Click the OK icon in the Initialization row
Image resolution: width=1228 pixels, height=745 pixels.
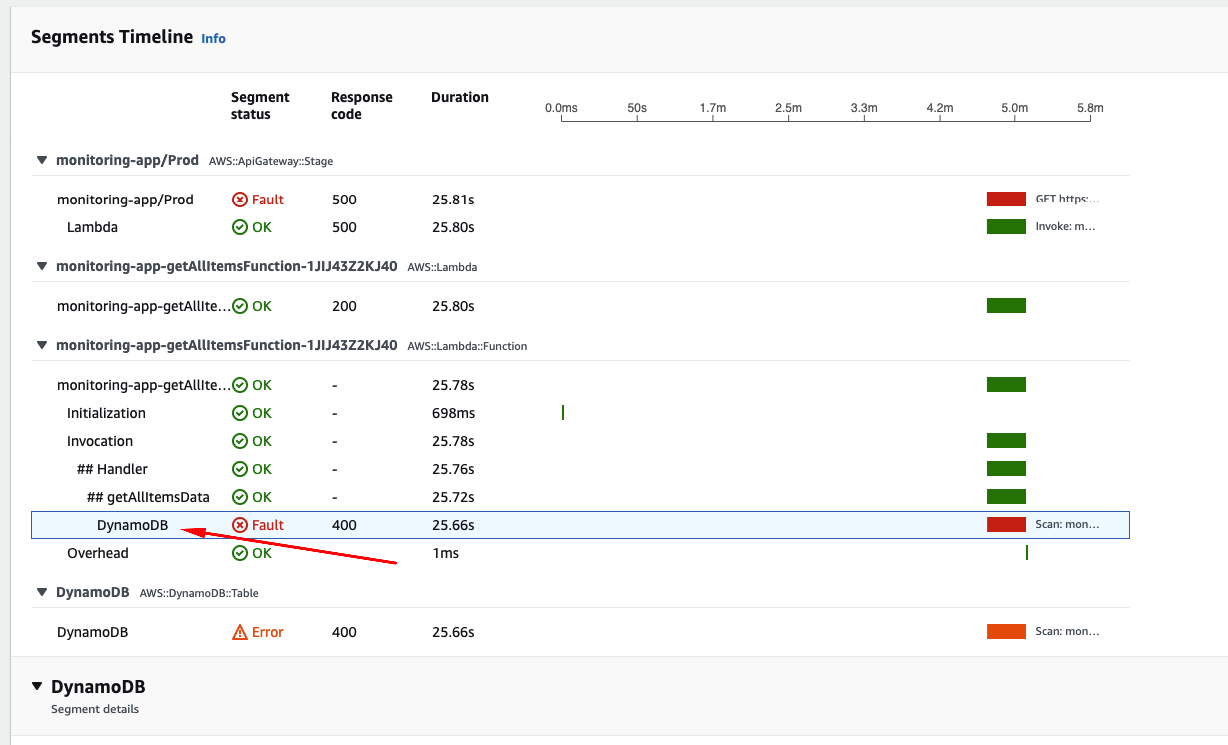239,413
